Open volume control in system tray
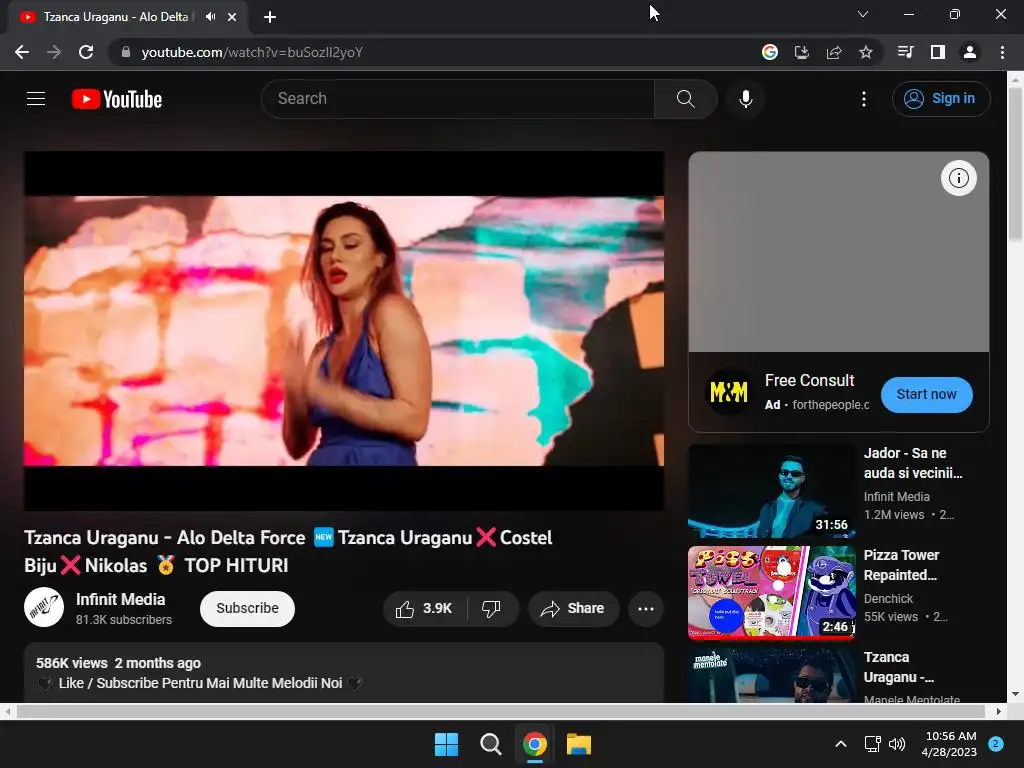Screen dimensions: 1024x768 (897, 744)
